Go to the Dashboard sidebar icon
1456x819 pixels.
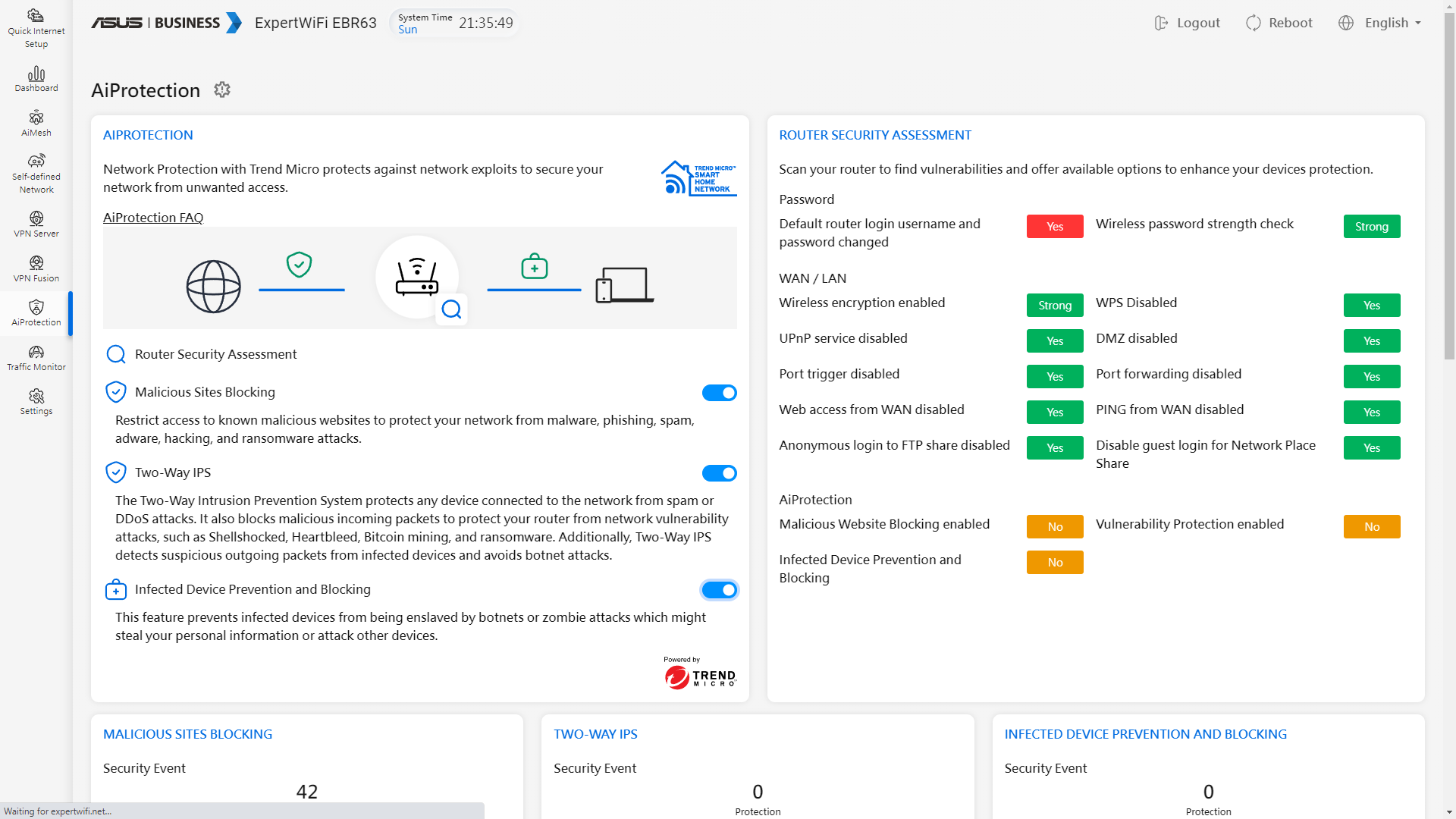[x=36, y=79]
